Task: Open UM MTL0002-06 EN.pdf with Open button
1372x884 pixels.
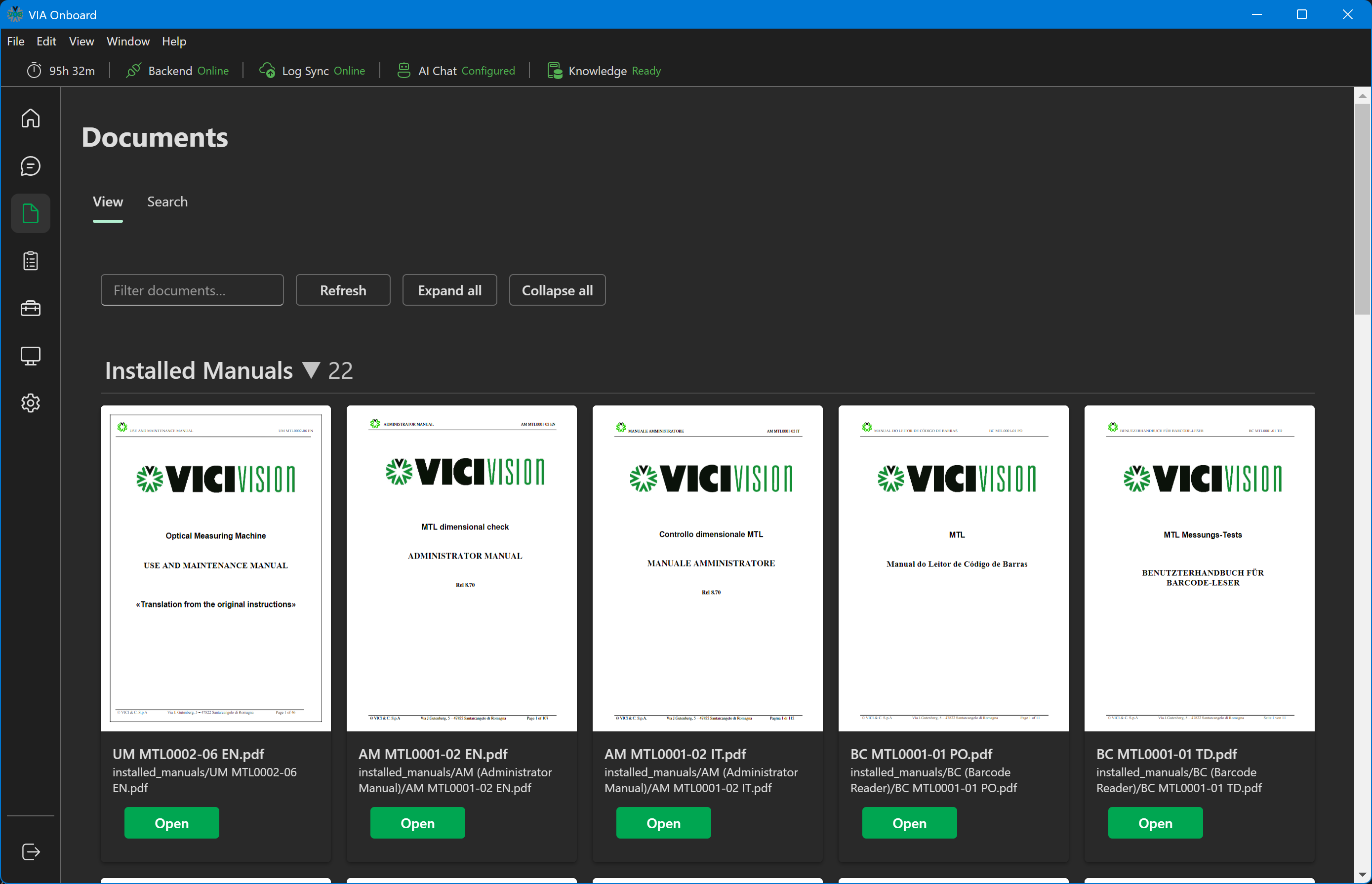Action: [172, 823]
